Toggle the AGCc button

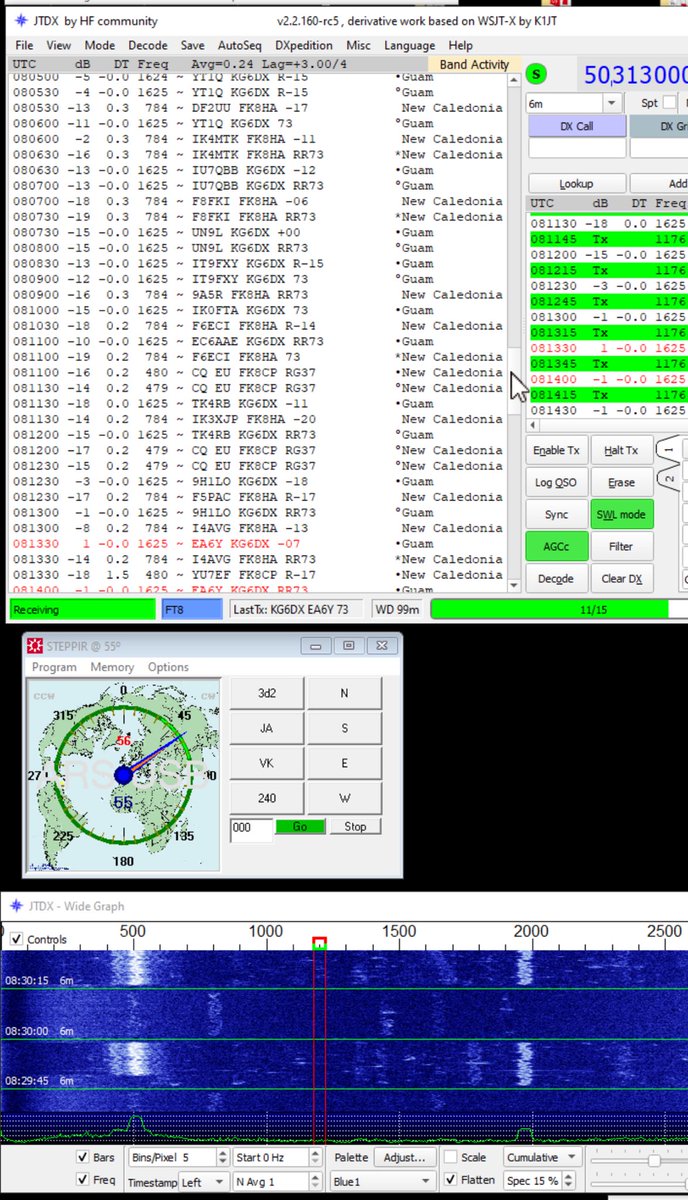tap(556, 547)
